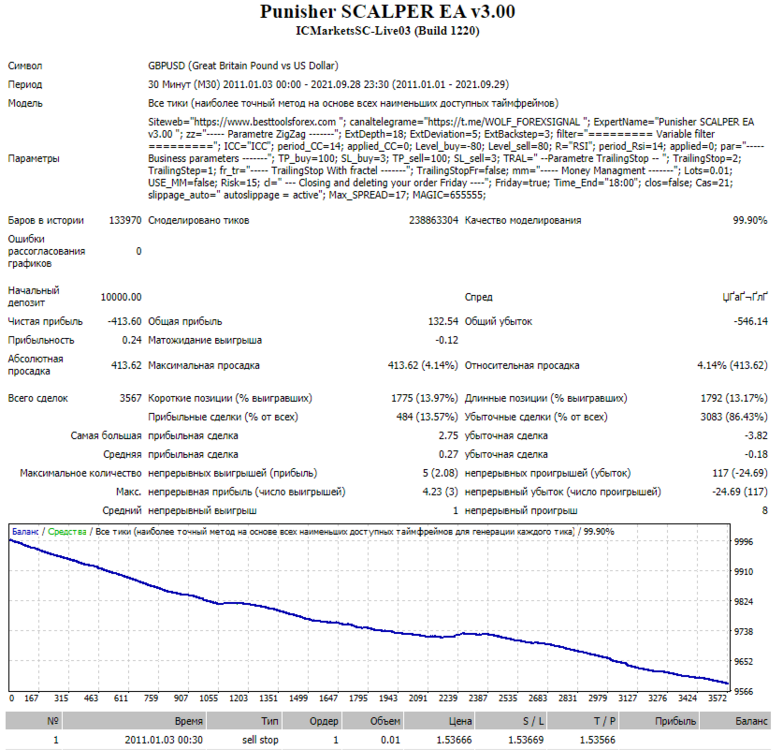Click the 'Модель' label
Image resolution: width=783 pixels, height=750 pixels.
pos(25,103)
